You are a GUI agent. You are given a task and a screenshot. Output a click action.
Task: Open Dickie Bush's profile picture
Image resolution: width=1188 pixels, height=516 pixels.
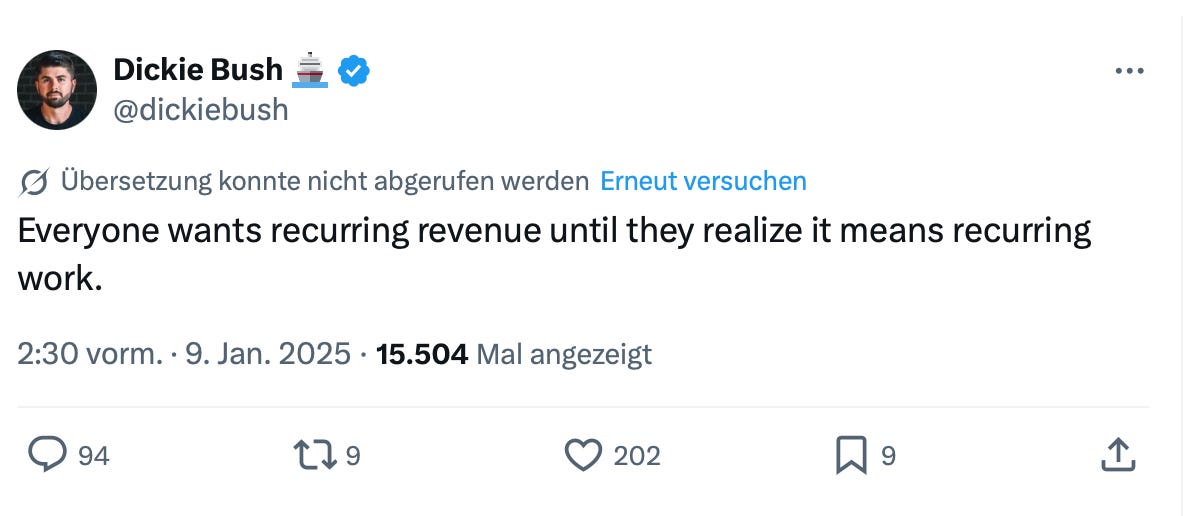tap(57, 89)
